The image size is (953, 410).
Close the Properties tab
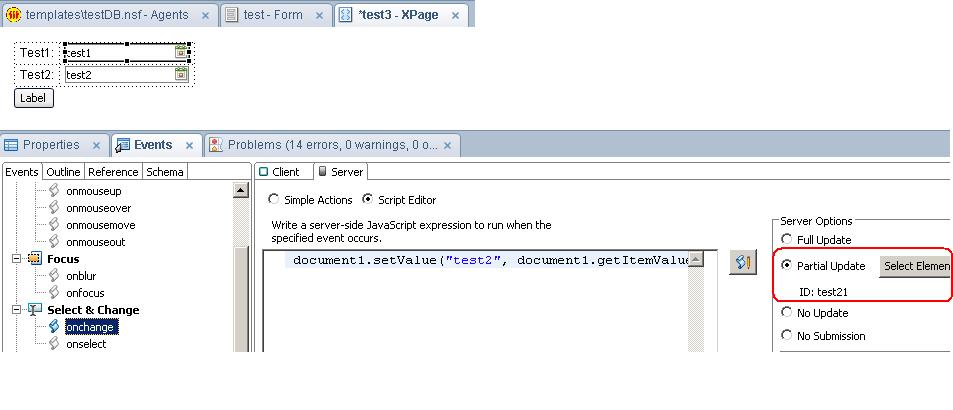click(x=97, y=145)
